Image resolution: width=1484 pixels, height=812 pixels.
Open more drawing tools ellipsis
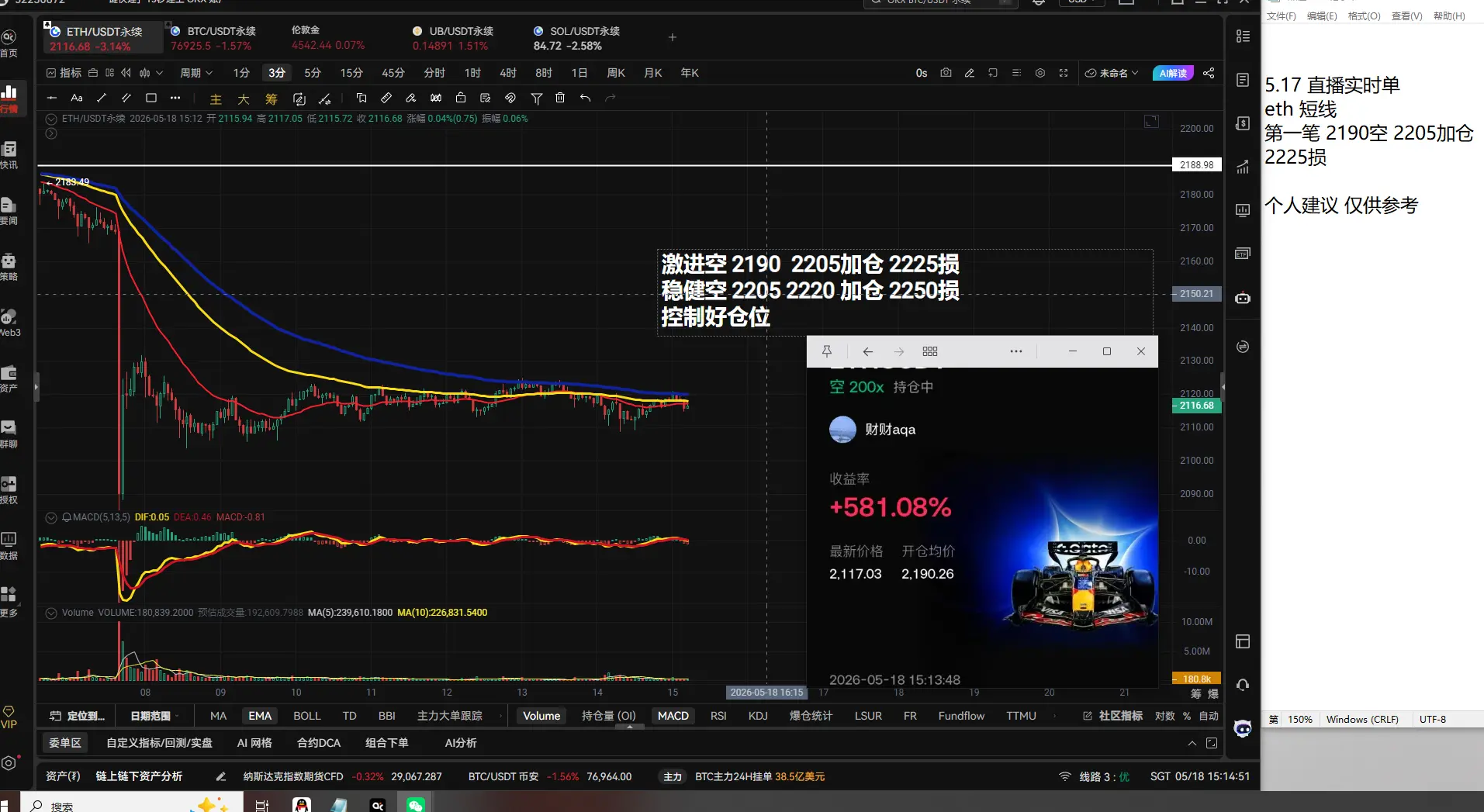[175, 98]
